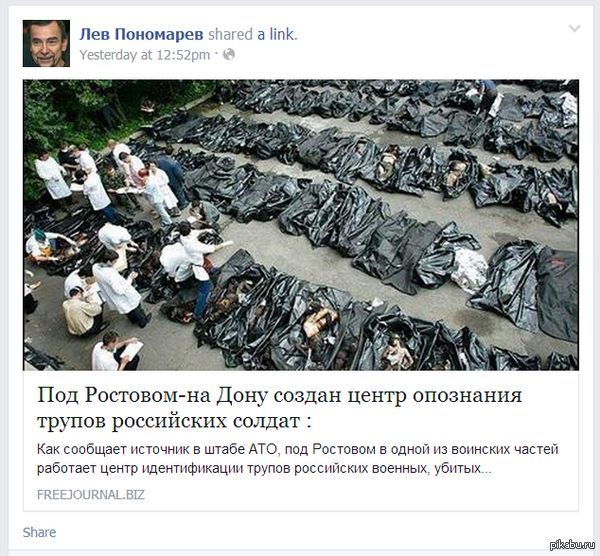600x556 pixels.
Task: Open Лев Пономарев's profile picture
Action: coord(46,43)
